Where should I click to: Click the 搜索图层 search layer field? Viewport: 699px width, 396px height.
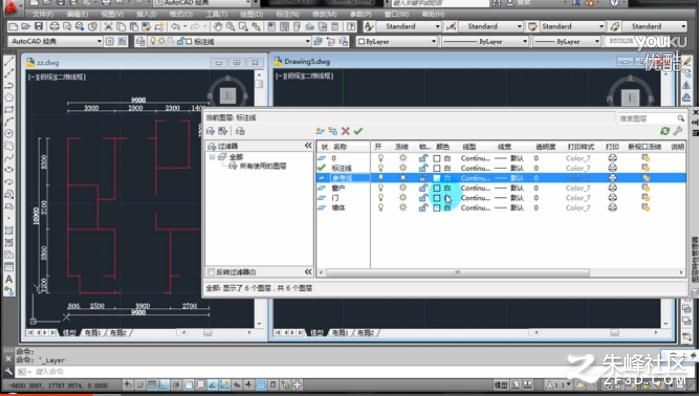coord(647,118)
